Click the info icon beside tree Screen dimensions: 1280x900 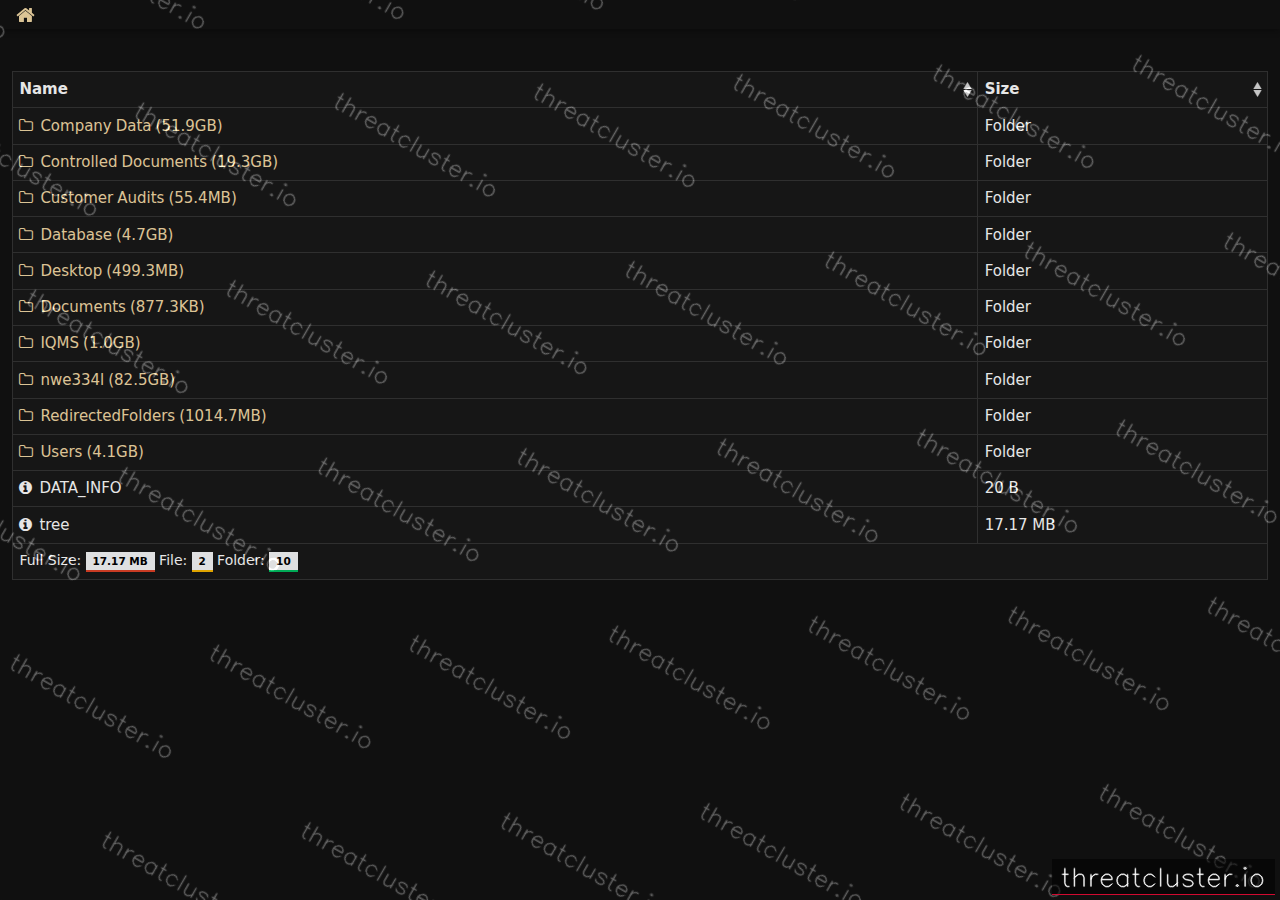click(26, 524)
